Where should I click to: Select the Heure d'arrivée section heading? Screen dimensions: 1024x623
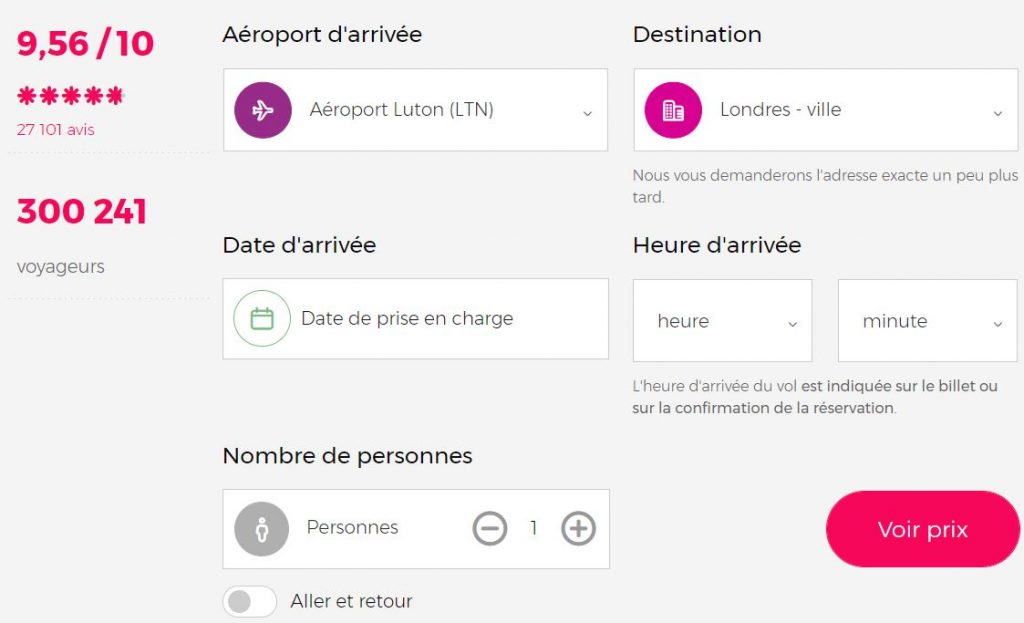(715, 245)
